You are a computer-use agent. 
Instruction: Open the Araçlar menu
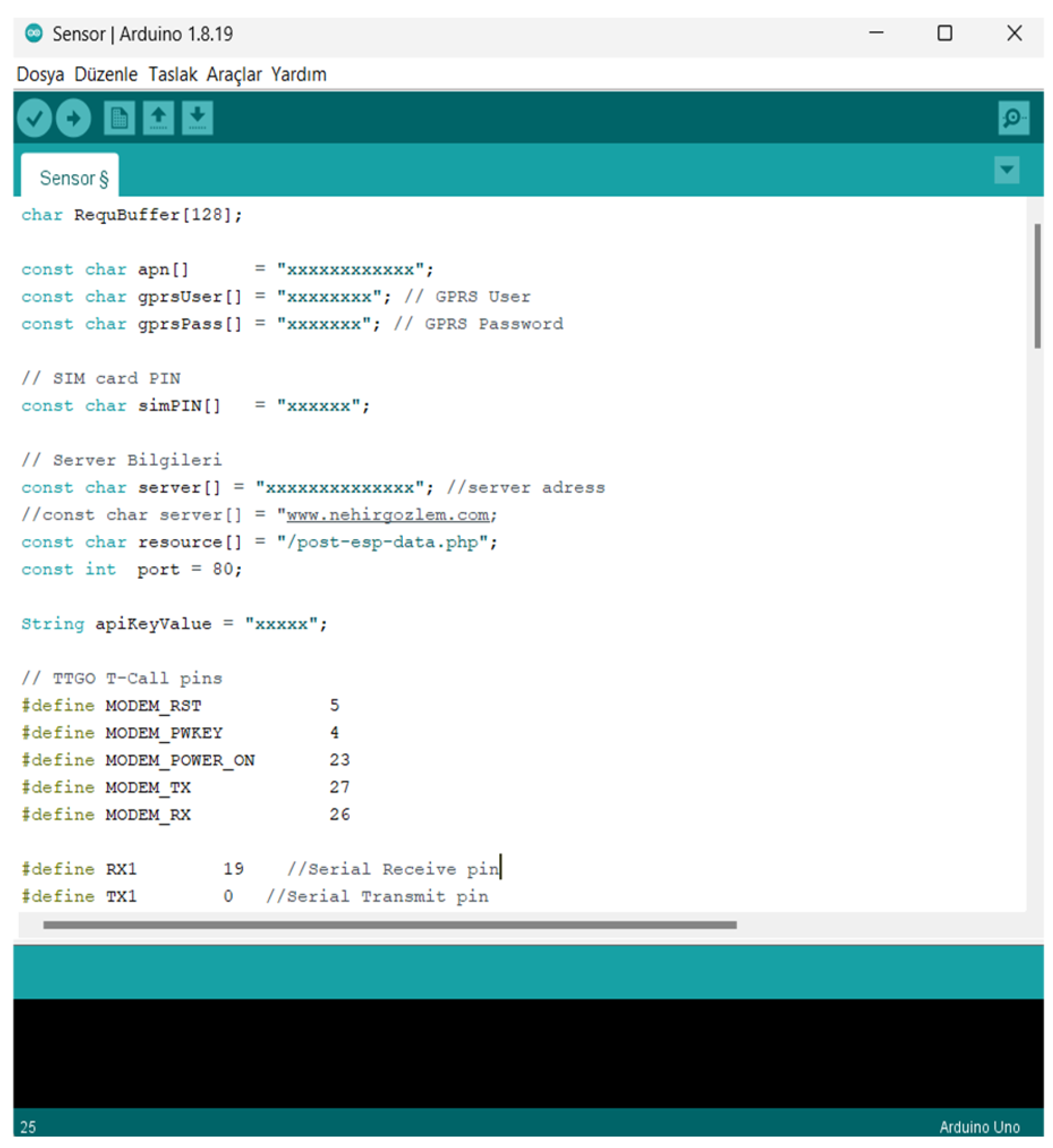click(x=234, y=74)
